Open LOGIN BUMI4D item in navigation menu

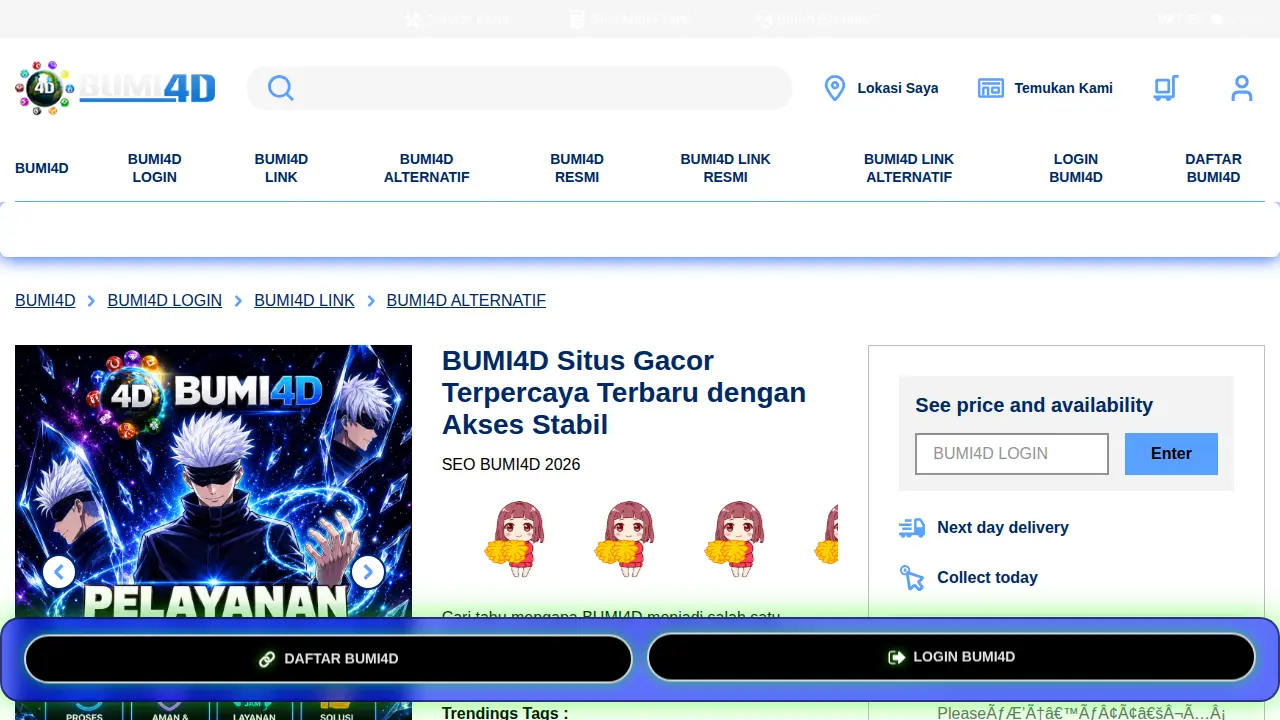(x=1076, y=168)
